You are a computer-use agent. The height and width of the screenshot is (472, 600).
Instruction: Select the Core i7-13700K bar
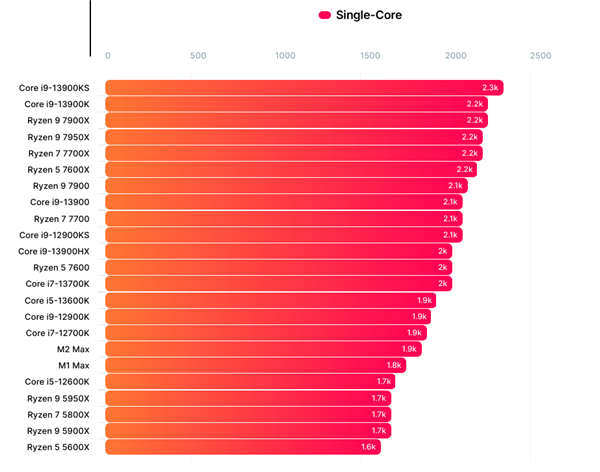[279, 283]
